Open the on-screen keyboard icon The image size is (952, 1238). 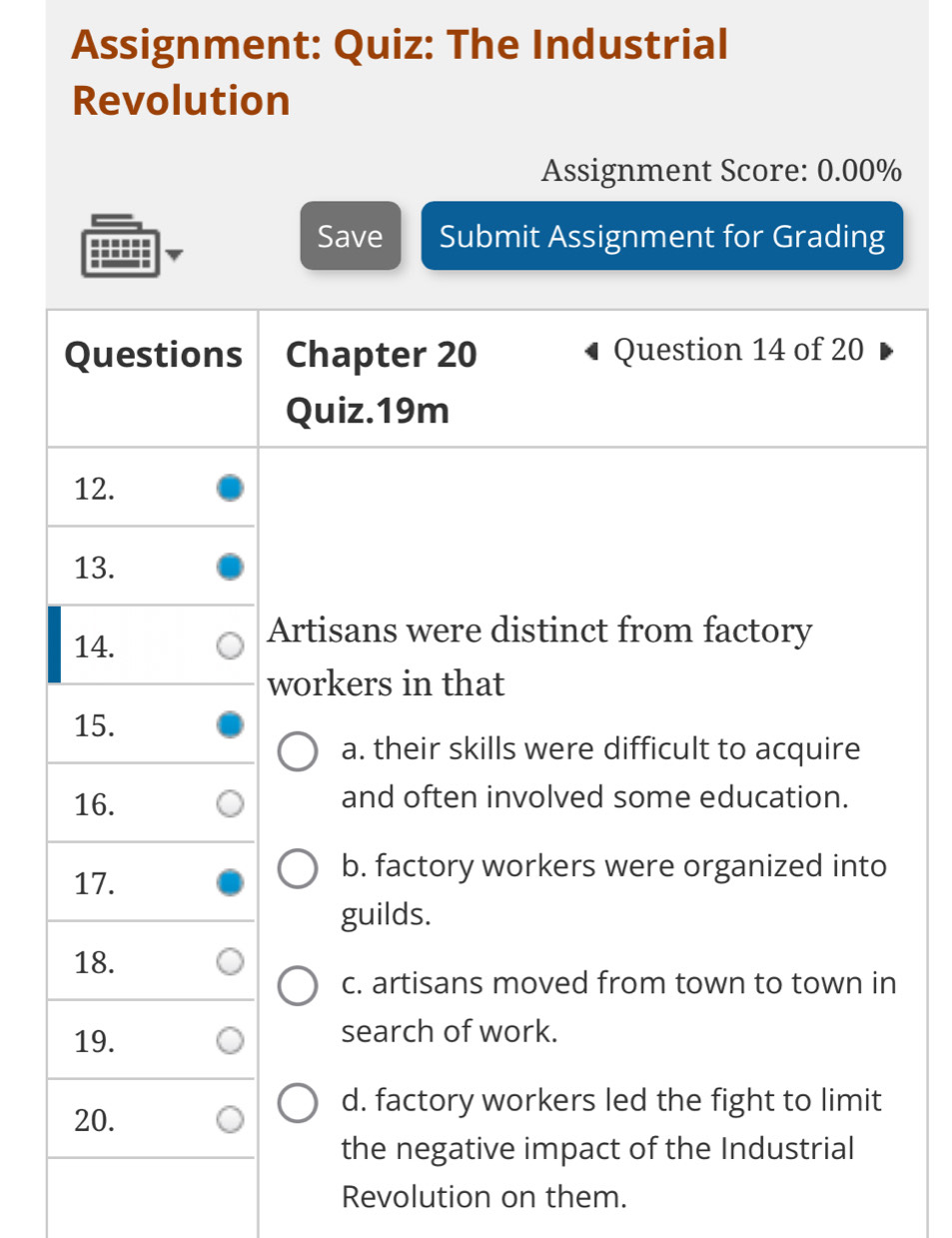[120, 243]
